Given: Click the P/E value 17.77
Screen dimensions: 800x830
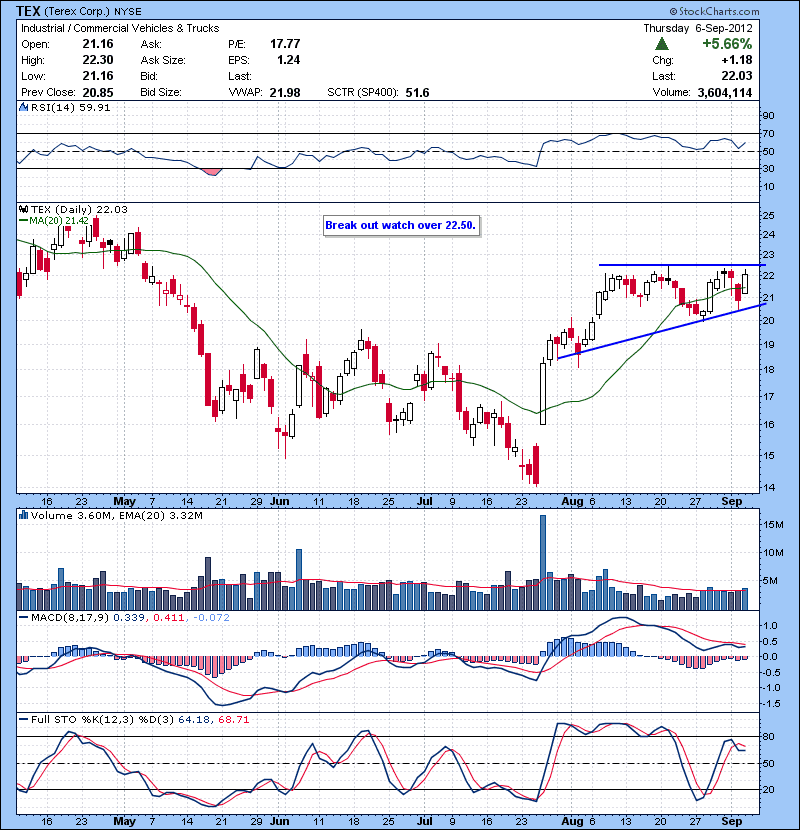Looking at the screenshot, I should (x=285, y=44).
